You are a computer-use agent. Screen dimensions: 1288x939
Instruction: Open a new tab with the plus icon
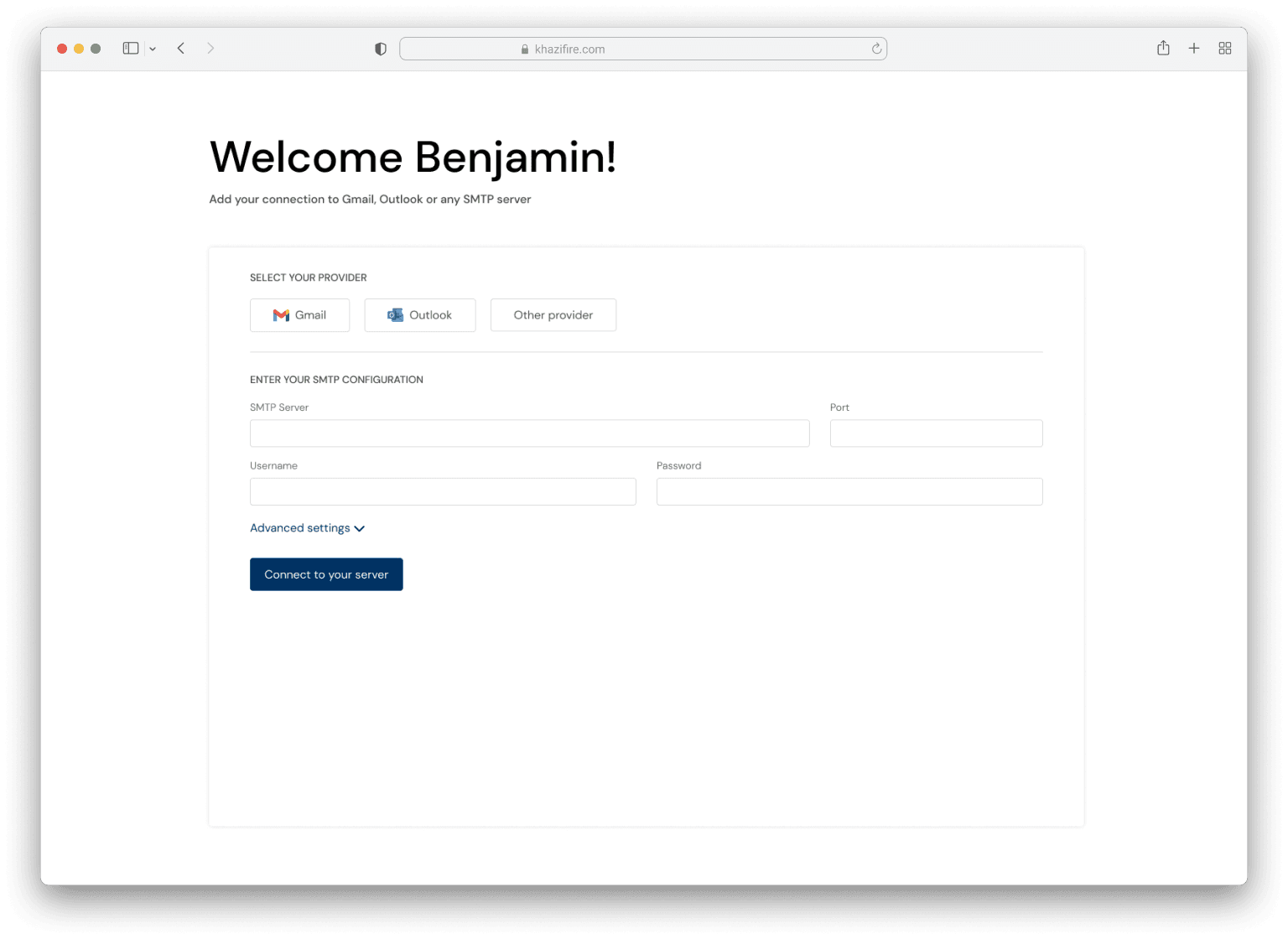click(x=1194, y=48)
